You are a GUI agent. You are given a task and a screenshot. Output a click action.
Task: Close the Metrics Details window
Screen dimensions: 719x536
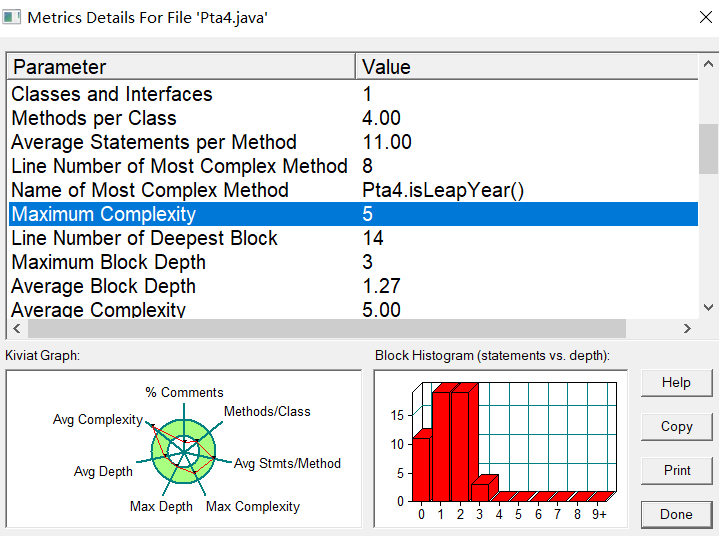click(x=706, y=17)
